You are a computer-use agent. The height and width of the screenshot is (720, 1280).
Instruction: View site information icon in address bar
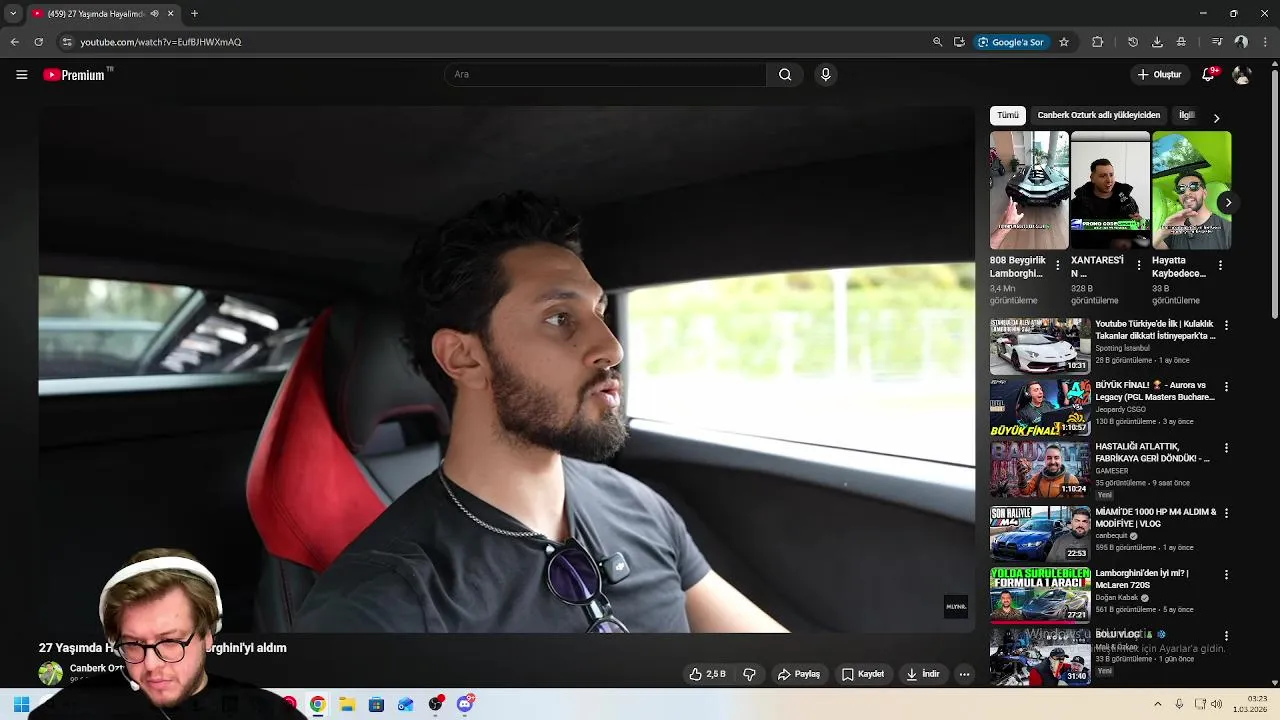pyautogui.click(x=67, y=42)
